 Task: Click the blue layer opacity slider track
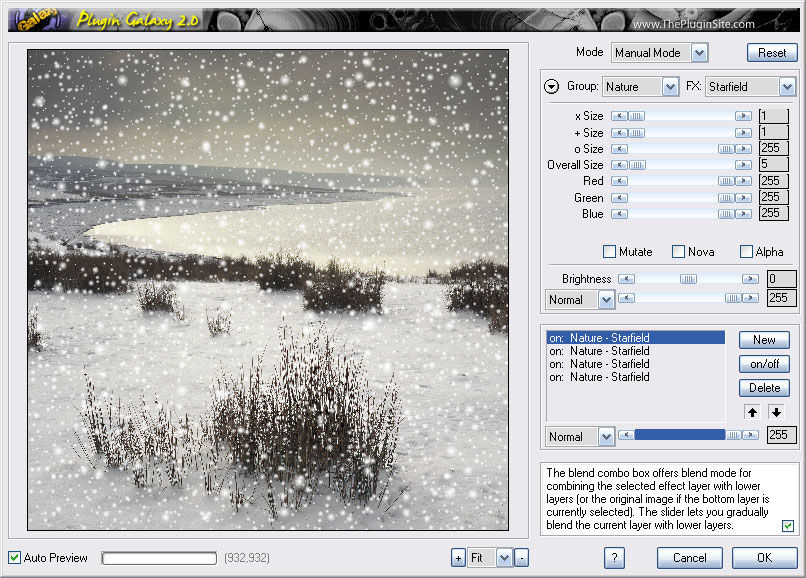[x=680, y=435]
